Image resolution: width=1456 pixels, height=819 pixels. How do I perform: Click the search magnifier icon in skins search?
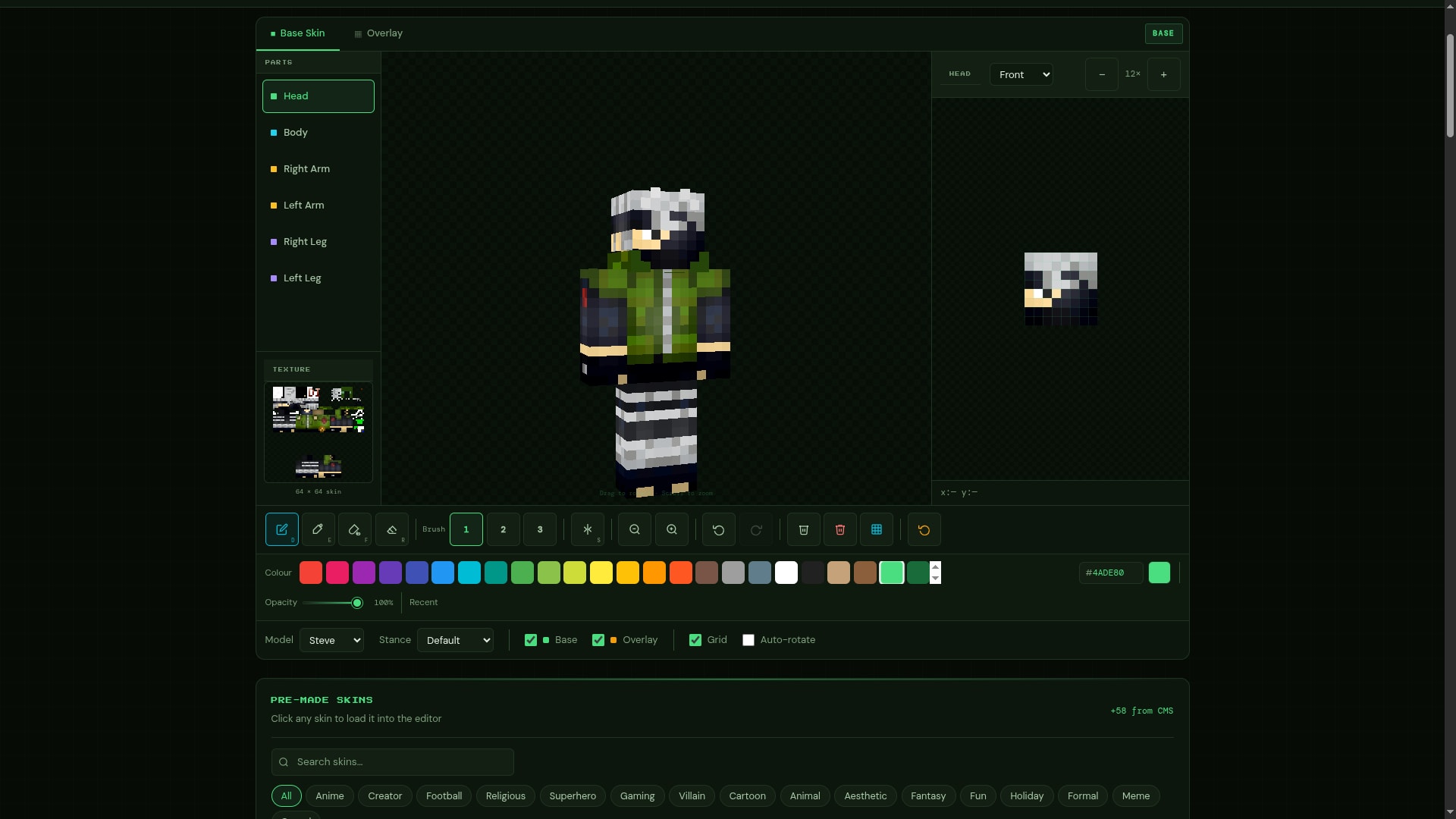[x=284, y=762]
